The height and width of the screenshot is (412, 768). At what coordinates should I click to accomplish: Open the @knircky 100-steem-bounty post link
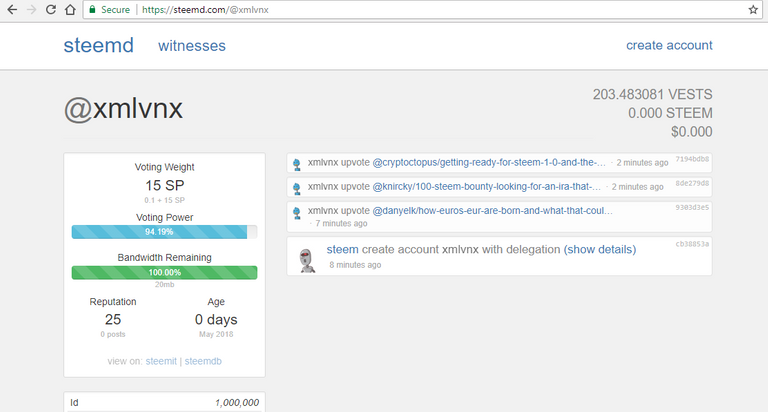click(x=486, y=187)
